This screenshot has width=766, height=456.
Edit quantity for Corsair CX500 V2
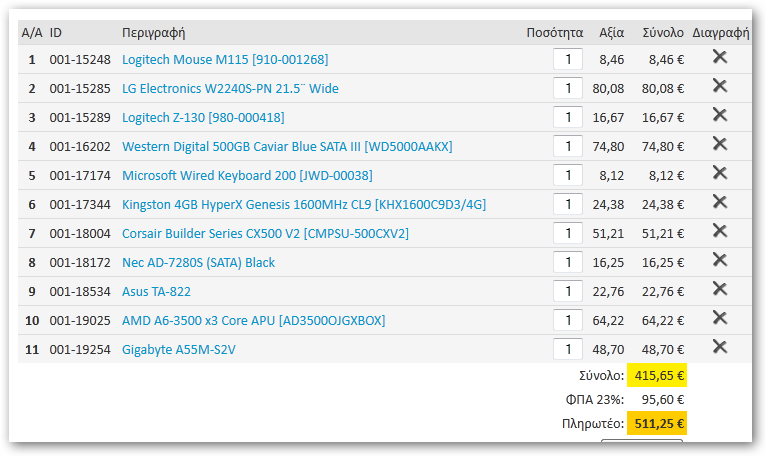click(x=568, y=234)
